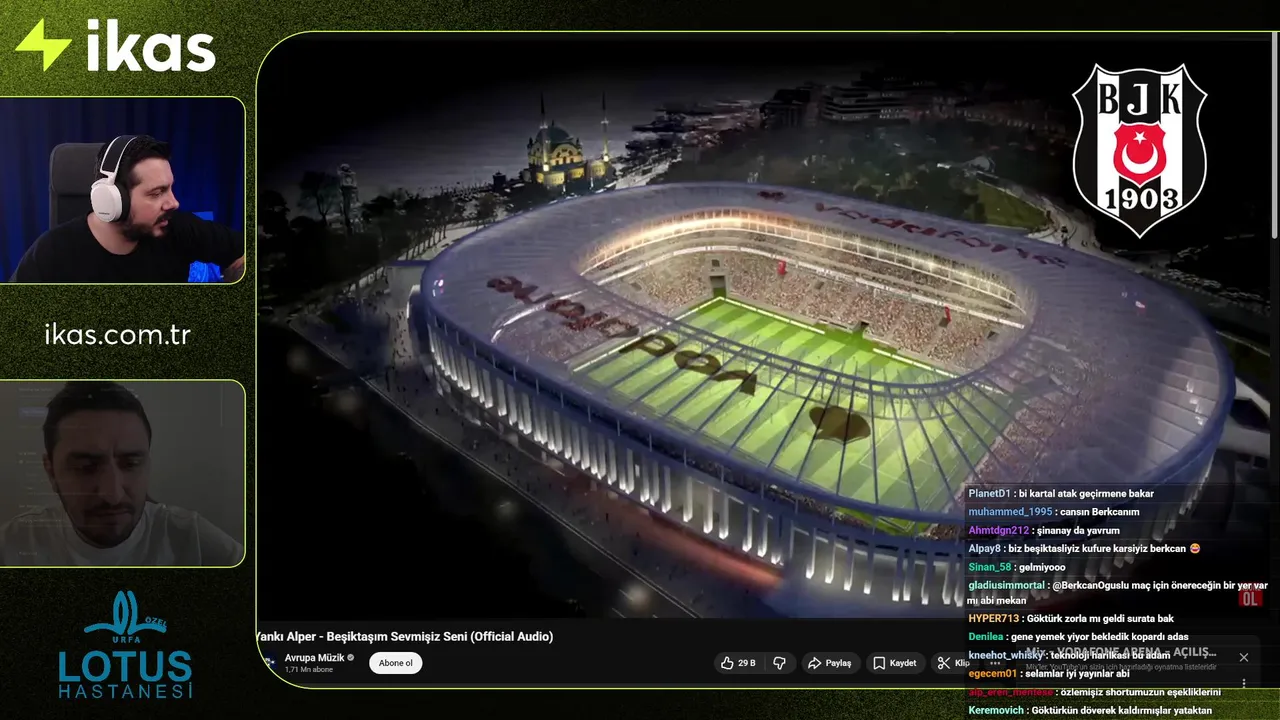Click the video title Yankı Alper - Beşiktaşım
The height and width of the screenshot is (720, 1280).
405,636
